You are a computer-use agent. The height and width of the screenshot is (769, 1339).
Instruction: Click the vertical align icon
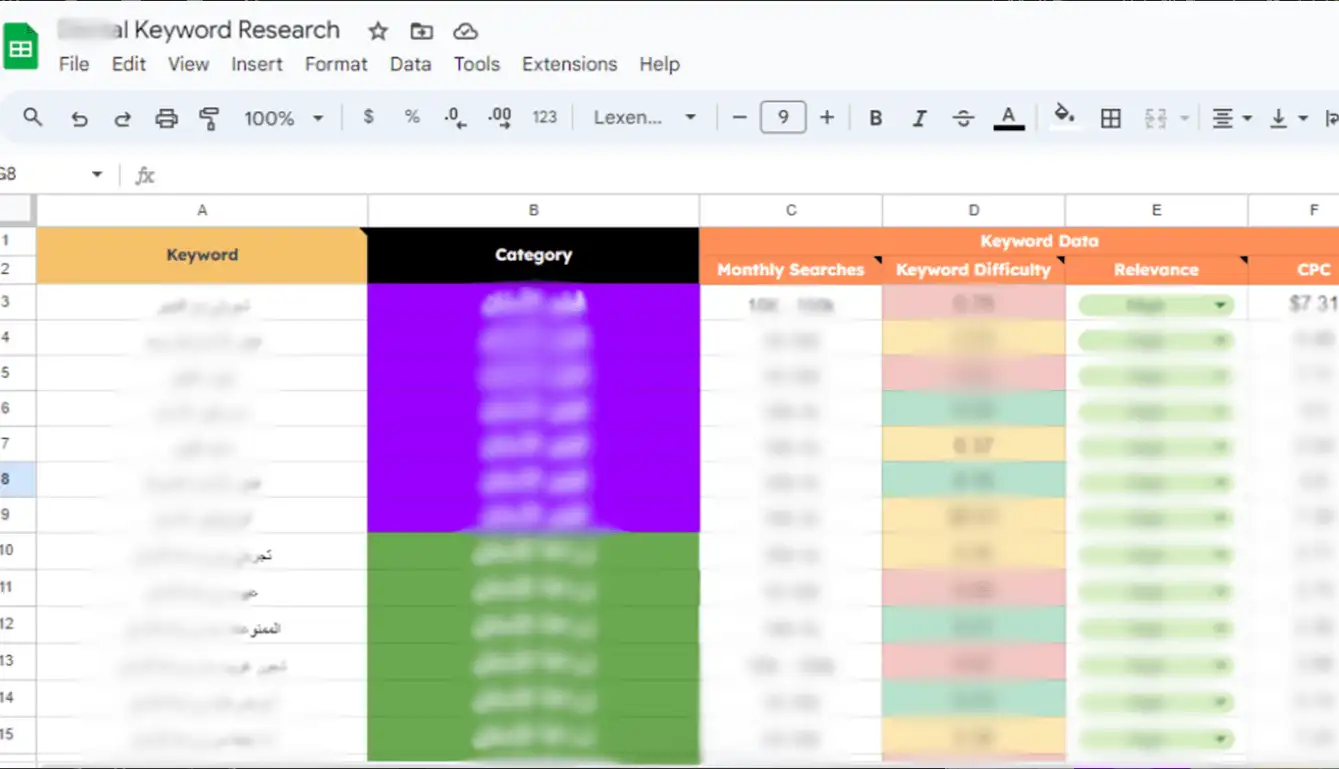(x=1278, y=118)
